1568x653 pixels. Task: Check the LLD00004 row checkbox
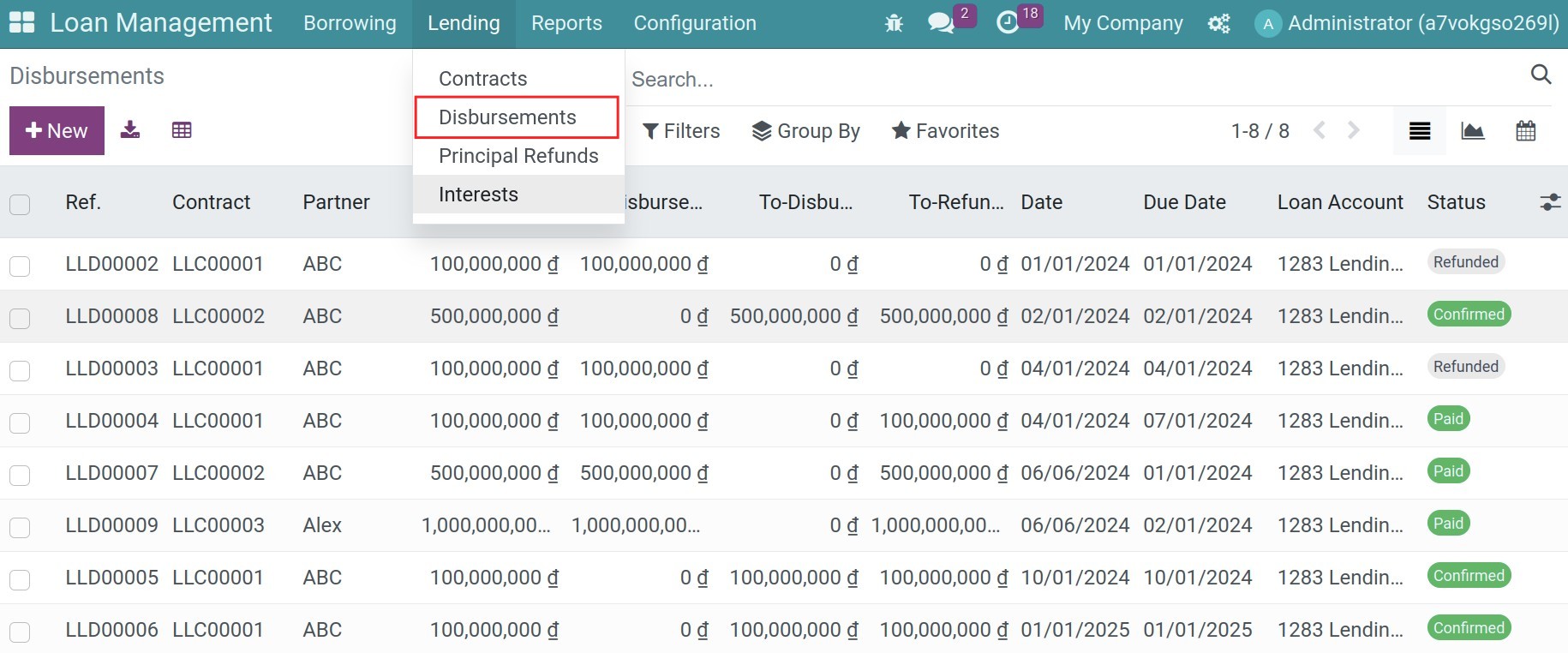20,422
